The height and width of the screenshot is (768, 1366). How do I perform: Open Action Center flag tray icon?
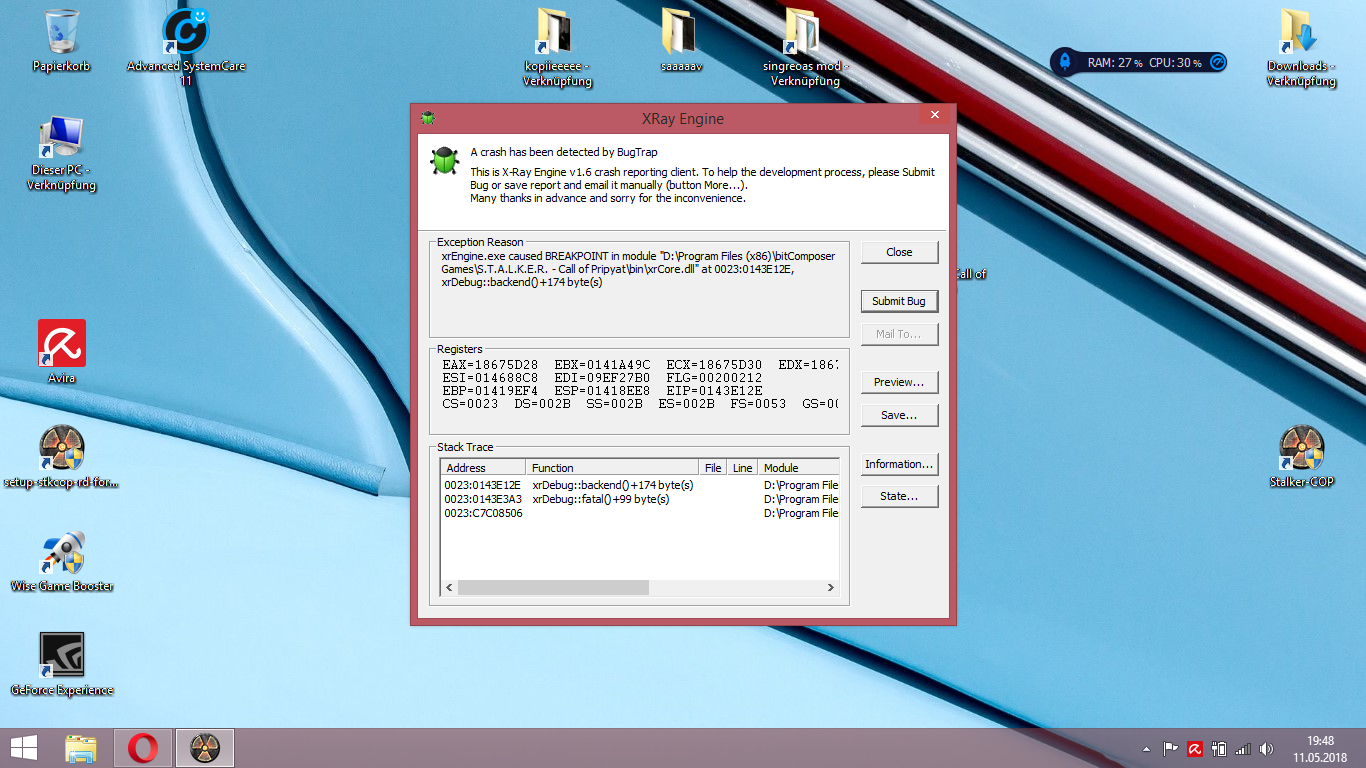1170,748
